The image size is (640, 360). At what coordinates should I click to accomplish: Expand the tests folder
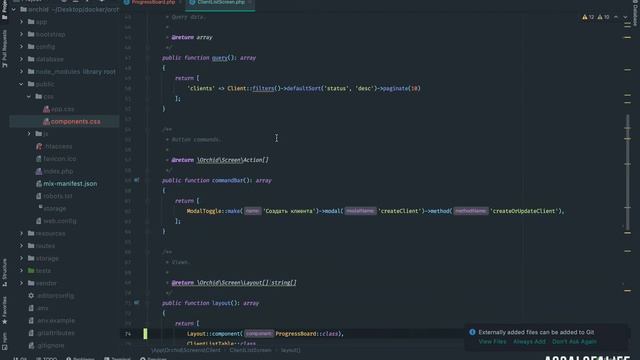tap(22, 271)
